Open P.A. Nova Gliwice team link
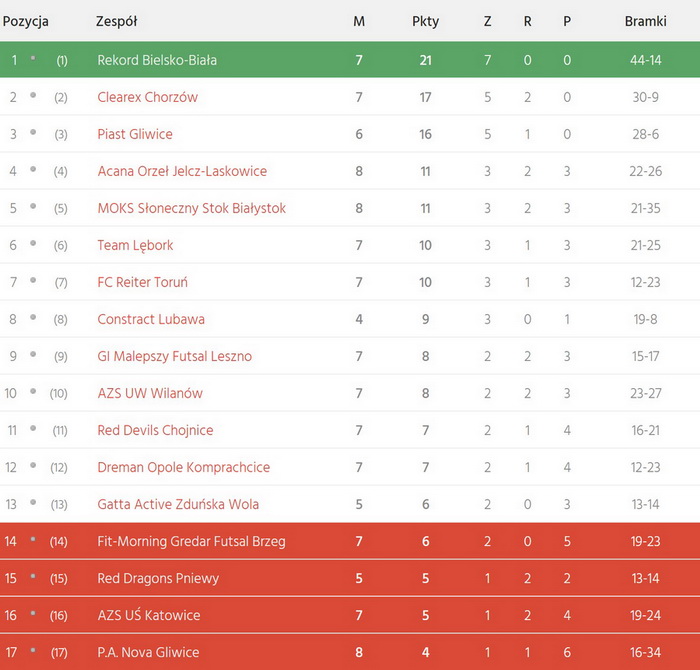The height and width of the screenshot is (670, 700). 148,652
